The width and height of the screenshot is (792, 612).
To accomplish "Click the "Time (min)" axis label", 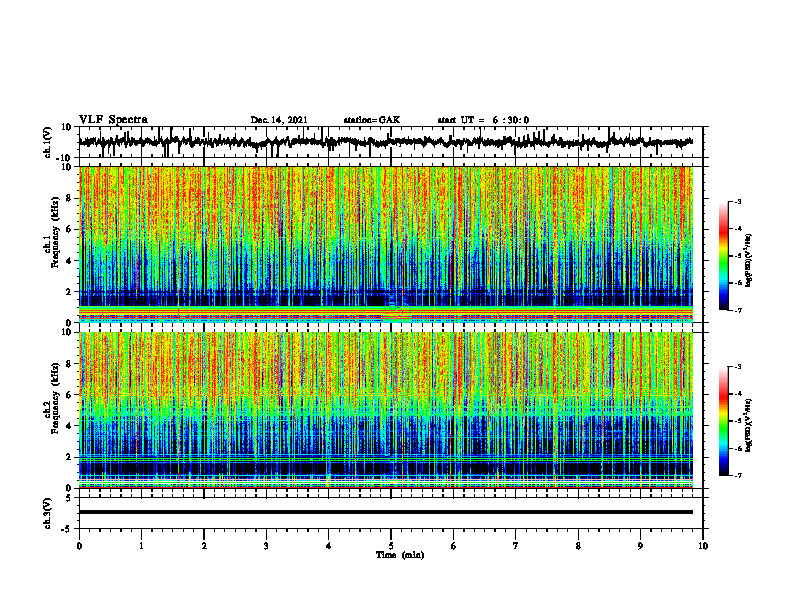I will tap(400, 555).
